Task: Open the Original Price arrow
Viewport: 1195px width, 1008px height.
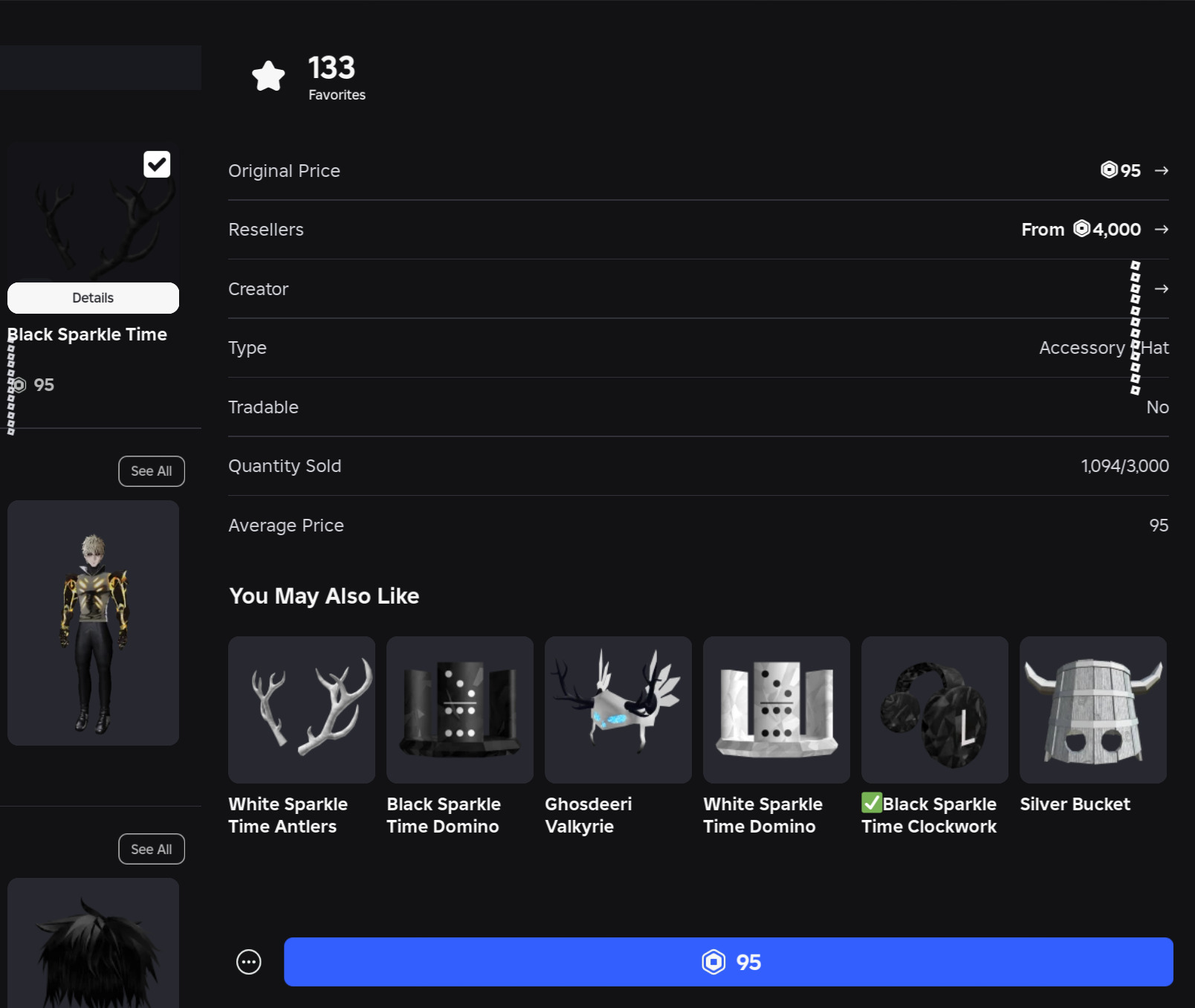Action: 1160,170
